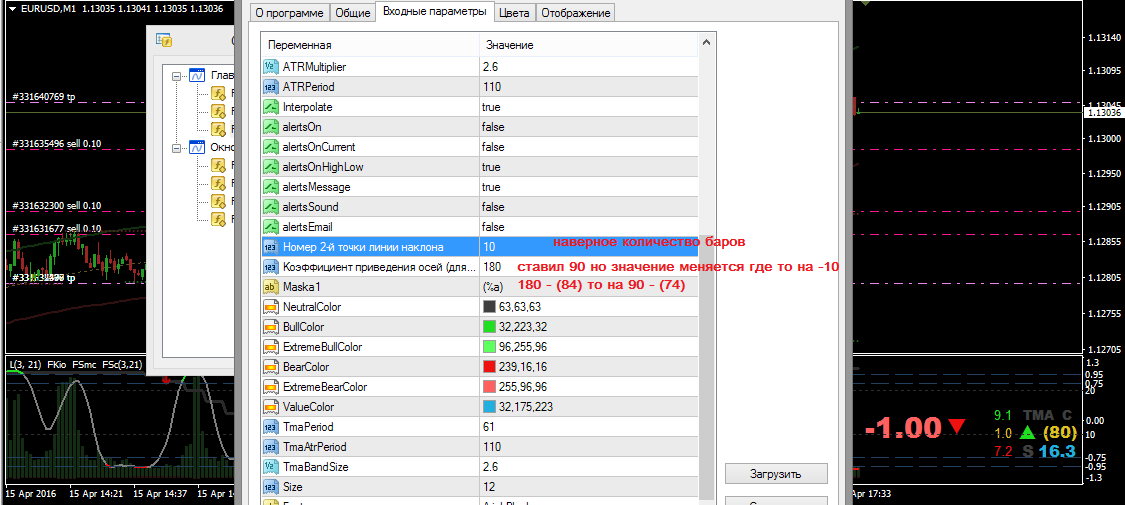This screenshot has height=505, width=1125.
Task: Pick the BullColor green swatch
Action: 489,327
